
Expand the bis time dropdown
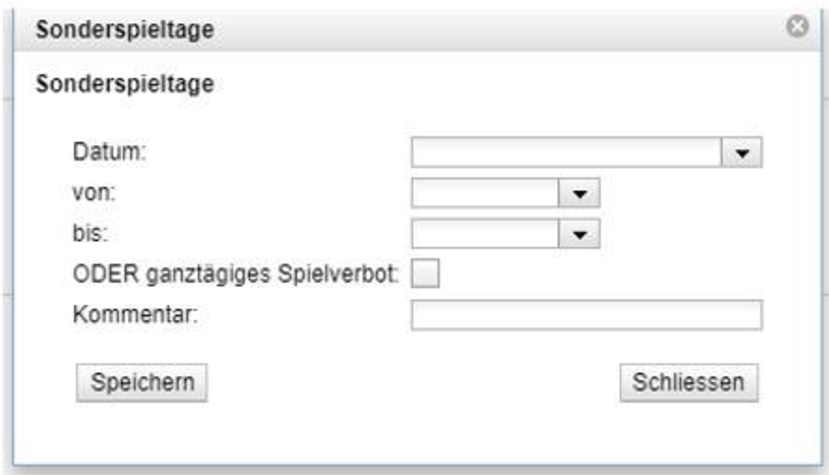[579, 234]
